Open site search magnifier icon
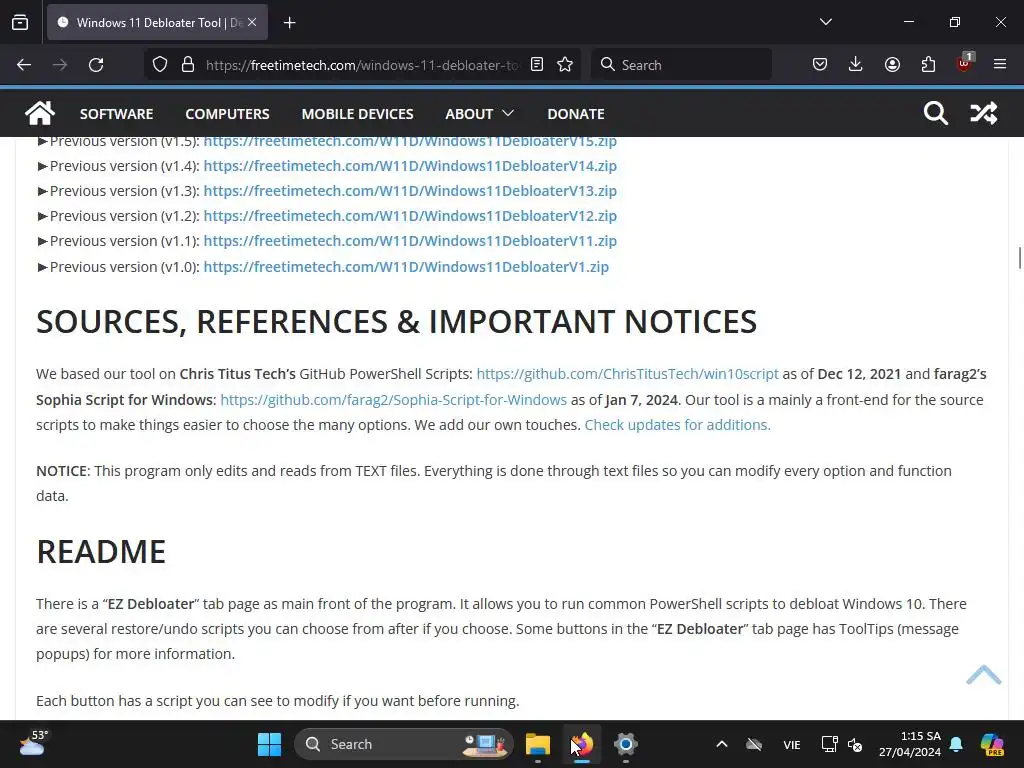Screen dimensions: 1024x768 tap(935, 113)
